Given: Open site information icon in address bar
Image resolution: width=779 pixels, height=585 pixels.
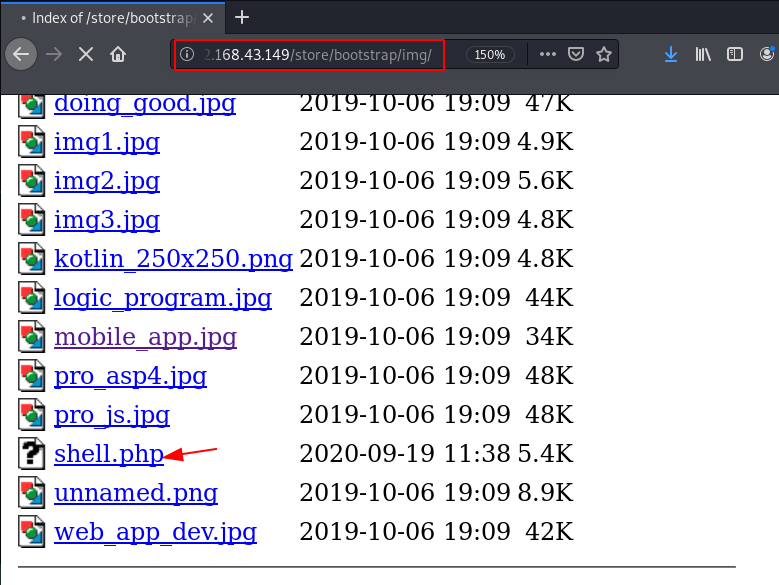Looking at the screenshot, I should pos(187,54).
